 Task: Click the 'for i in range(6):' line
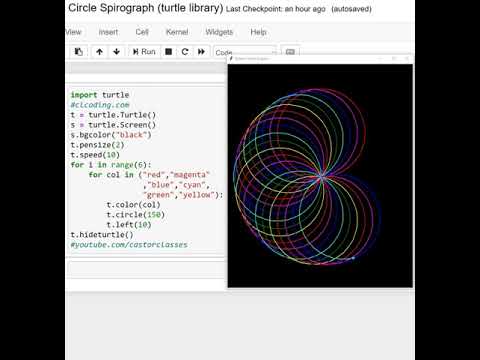point(111,165)
